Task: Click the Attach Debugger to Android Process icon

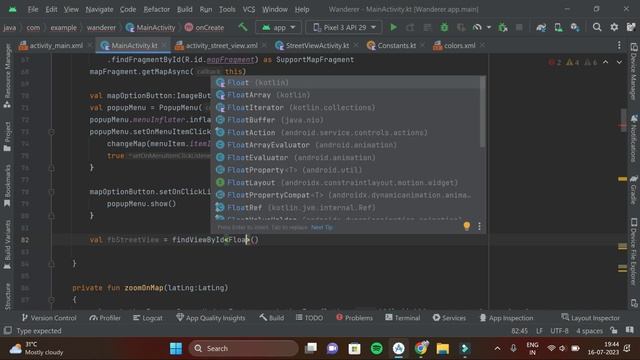Action: (503, 27)
